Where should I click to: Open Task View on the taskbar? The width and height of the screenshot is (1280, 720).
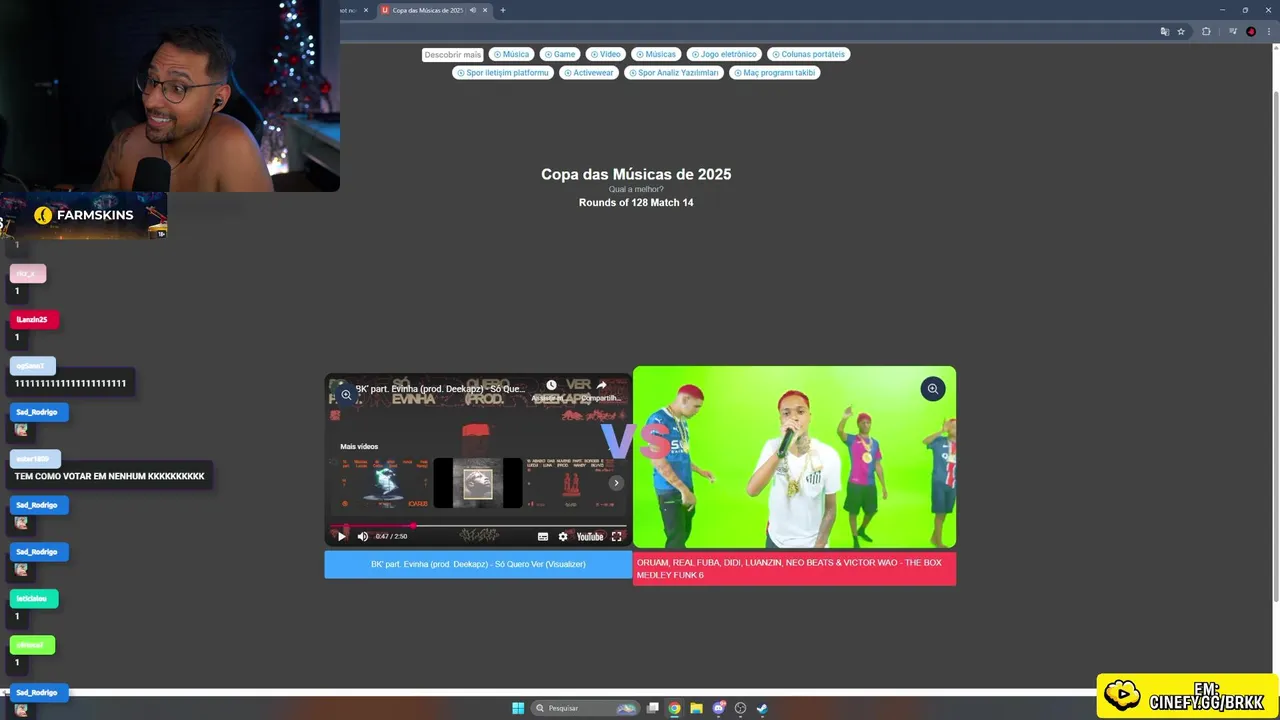653,708
